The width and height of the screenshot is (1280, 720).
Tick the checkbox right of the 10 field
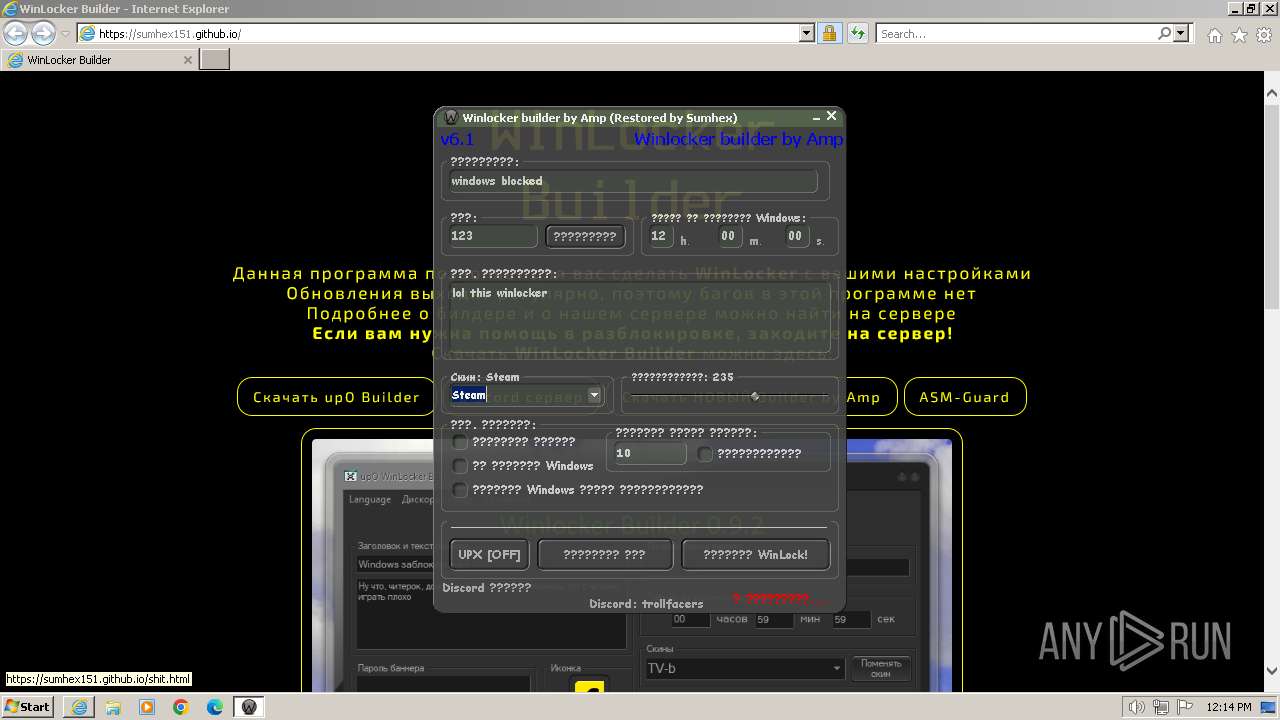tap(705, 454)
